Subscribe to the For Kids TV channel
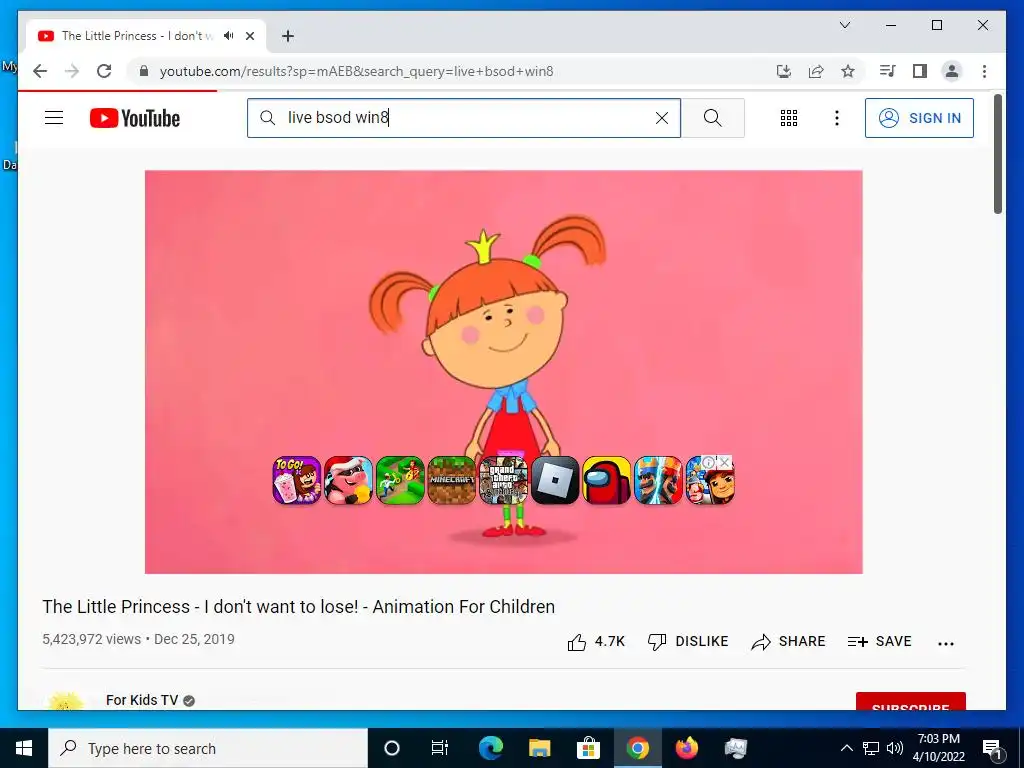1024x768 pixels. coord(910,701)
